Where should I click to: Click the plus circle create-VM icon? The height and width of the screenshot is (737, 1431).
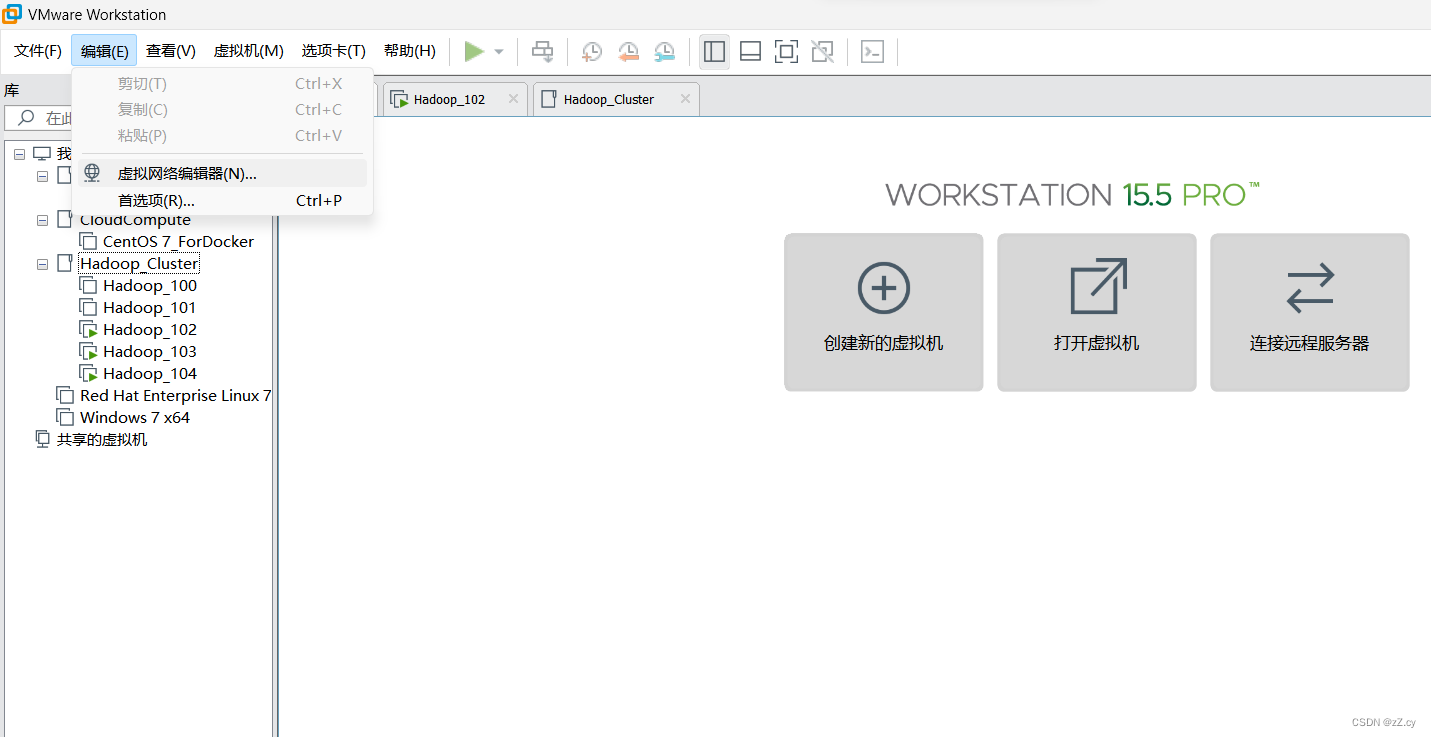[x=884, y=288]
